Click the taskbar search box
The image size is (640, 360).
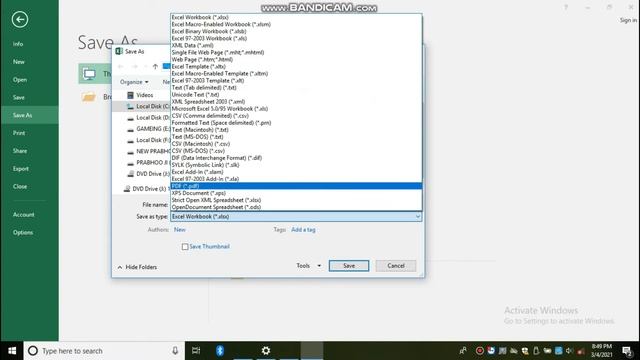(x=104, y=351)
